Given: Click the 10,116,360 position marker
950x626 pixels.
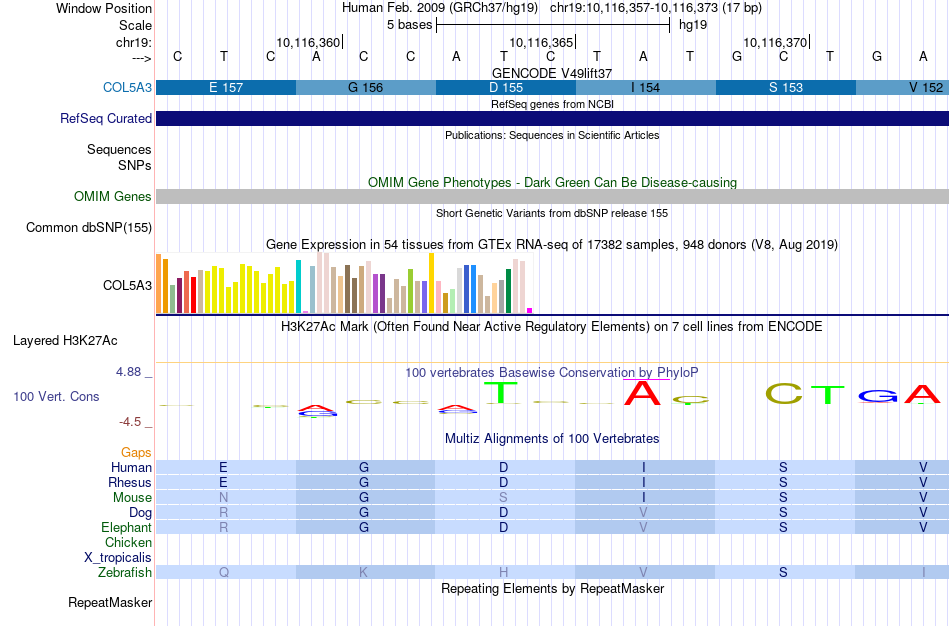Looking at the screenshot, I should (x=308, y=42).
